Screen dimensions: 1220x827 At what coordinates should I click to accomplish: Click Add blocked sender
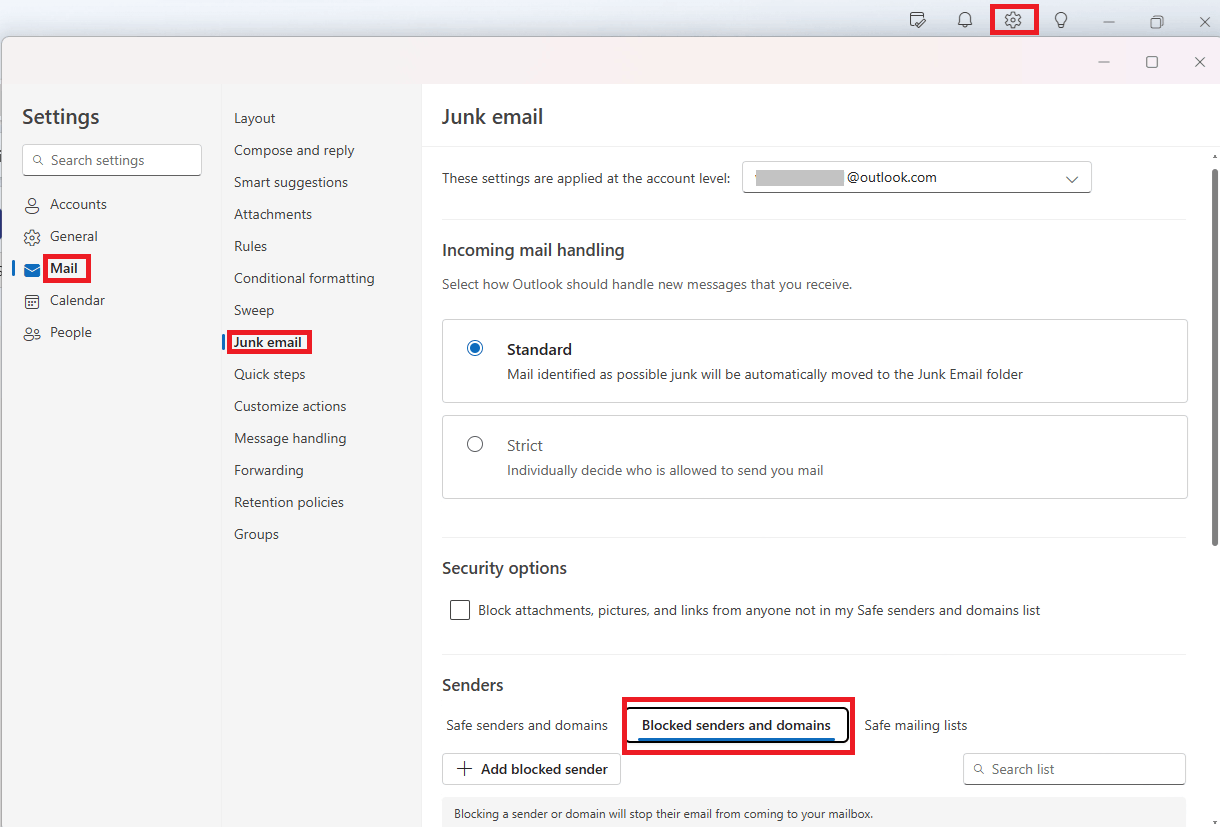(x=531, y=769)
